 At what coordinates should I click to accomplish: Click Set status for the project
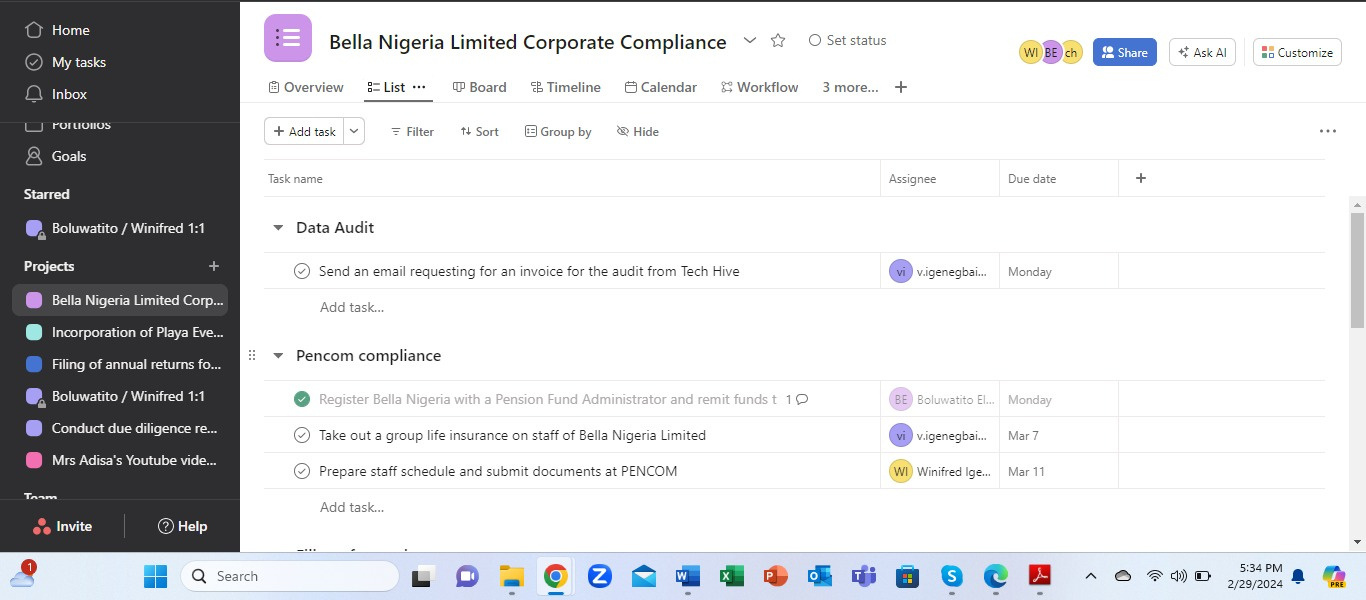[x=847, y=41]
